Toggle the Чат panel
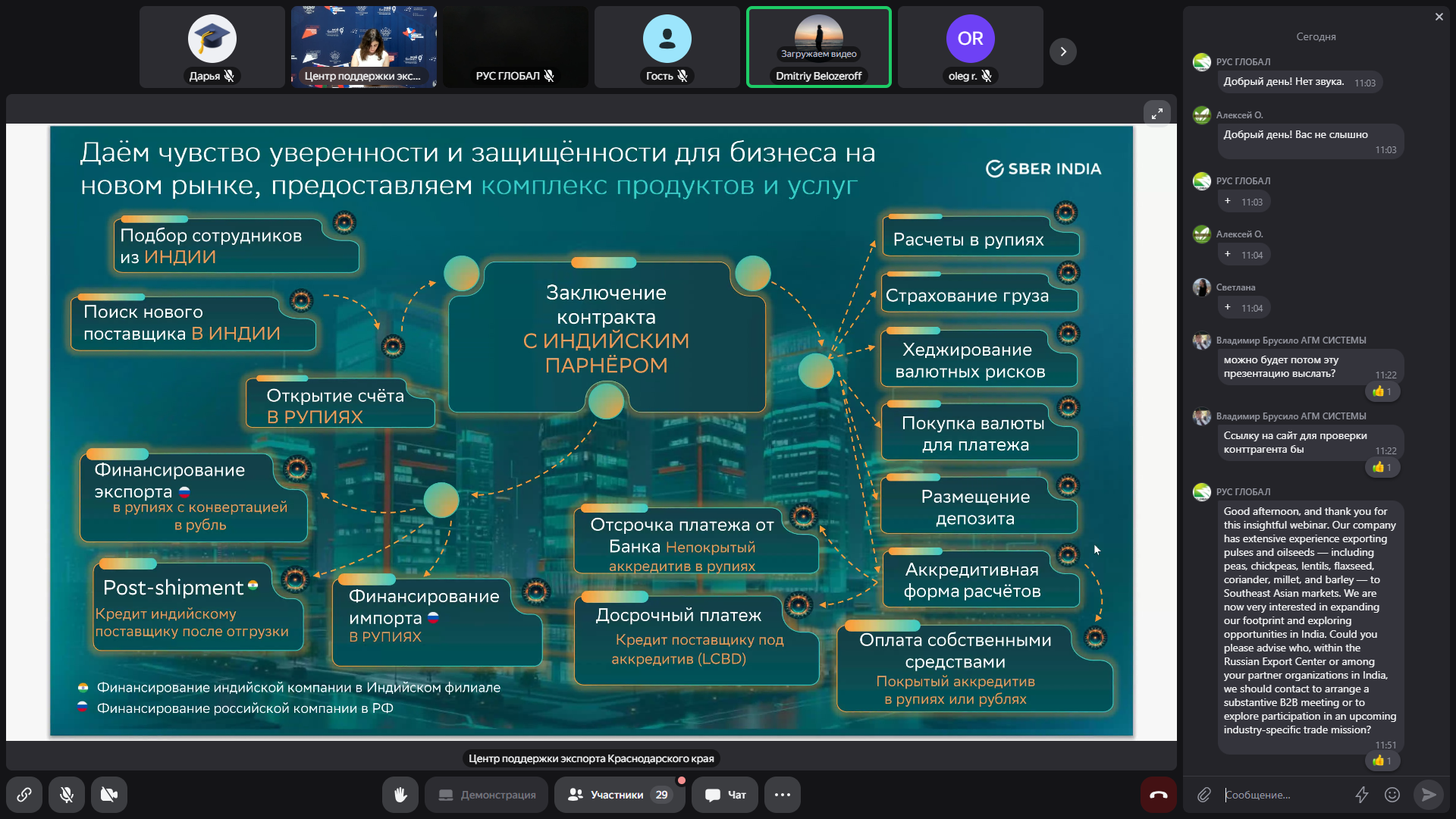 pyautogui.click(x=725, y=795)
